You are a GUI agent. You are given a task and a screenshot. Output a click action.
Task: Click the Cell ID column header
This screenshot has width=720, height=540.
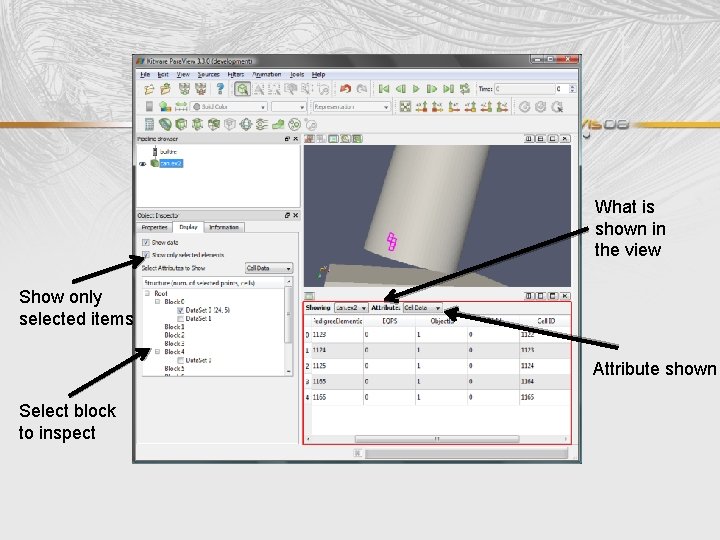pos(546,321)
